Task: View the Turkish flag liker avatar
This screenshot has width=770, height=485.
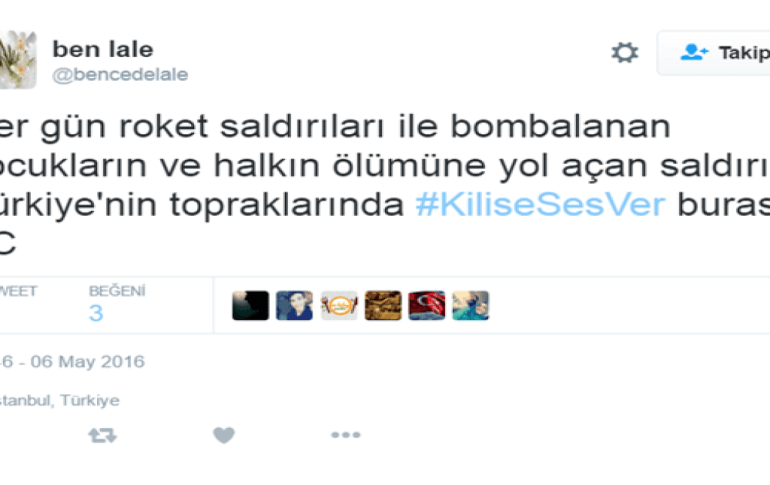Action: (427, 305)
